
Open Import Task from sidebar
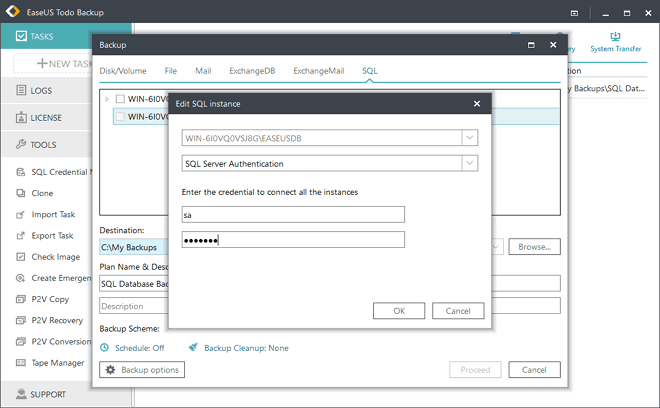coord(23,214)
